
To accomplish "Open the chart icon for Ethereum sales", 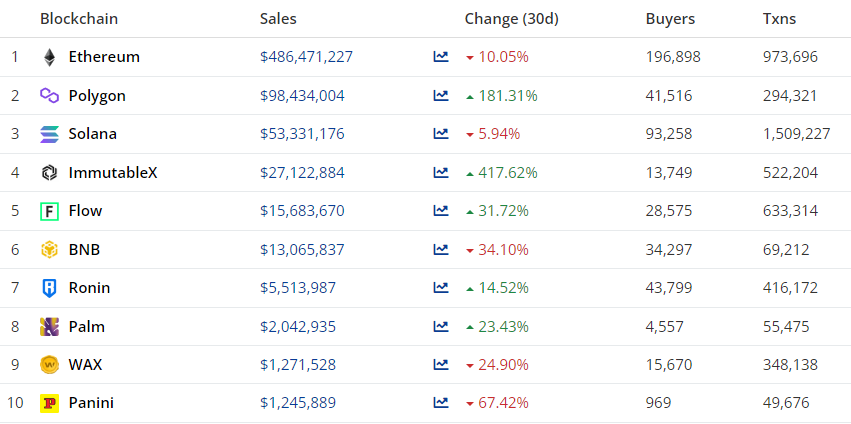I will pos(441,57).
